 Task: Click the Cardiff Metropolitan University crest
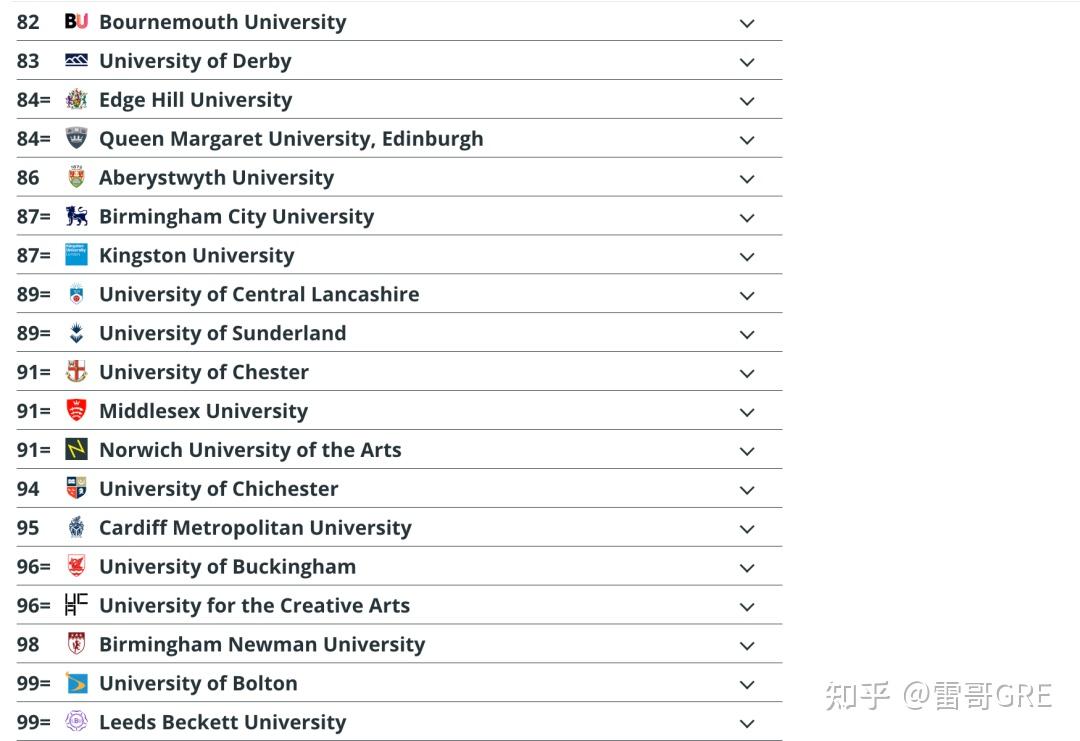[77, 527]
